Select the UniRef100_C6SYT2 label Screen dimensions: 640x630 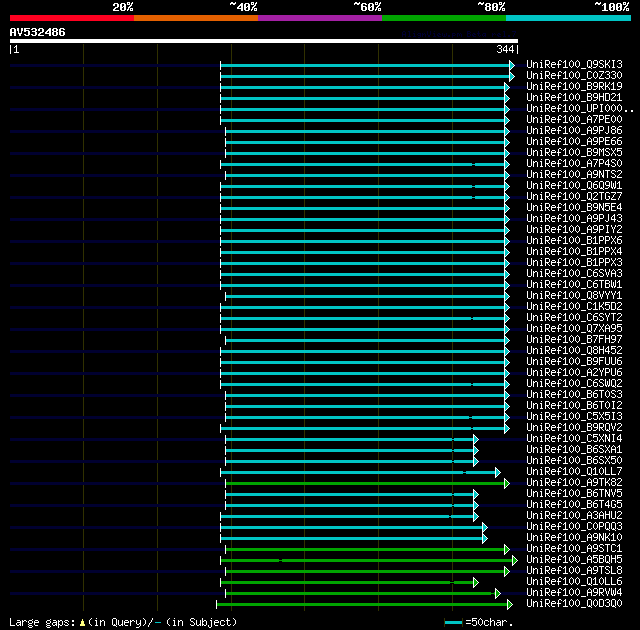[x=574, y=318]
